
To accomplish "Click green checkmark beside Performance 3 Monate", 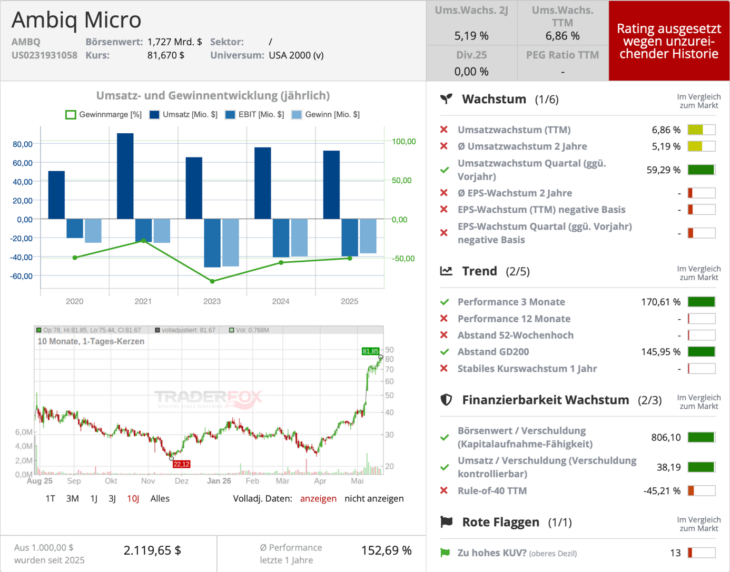I will [444, 302].
